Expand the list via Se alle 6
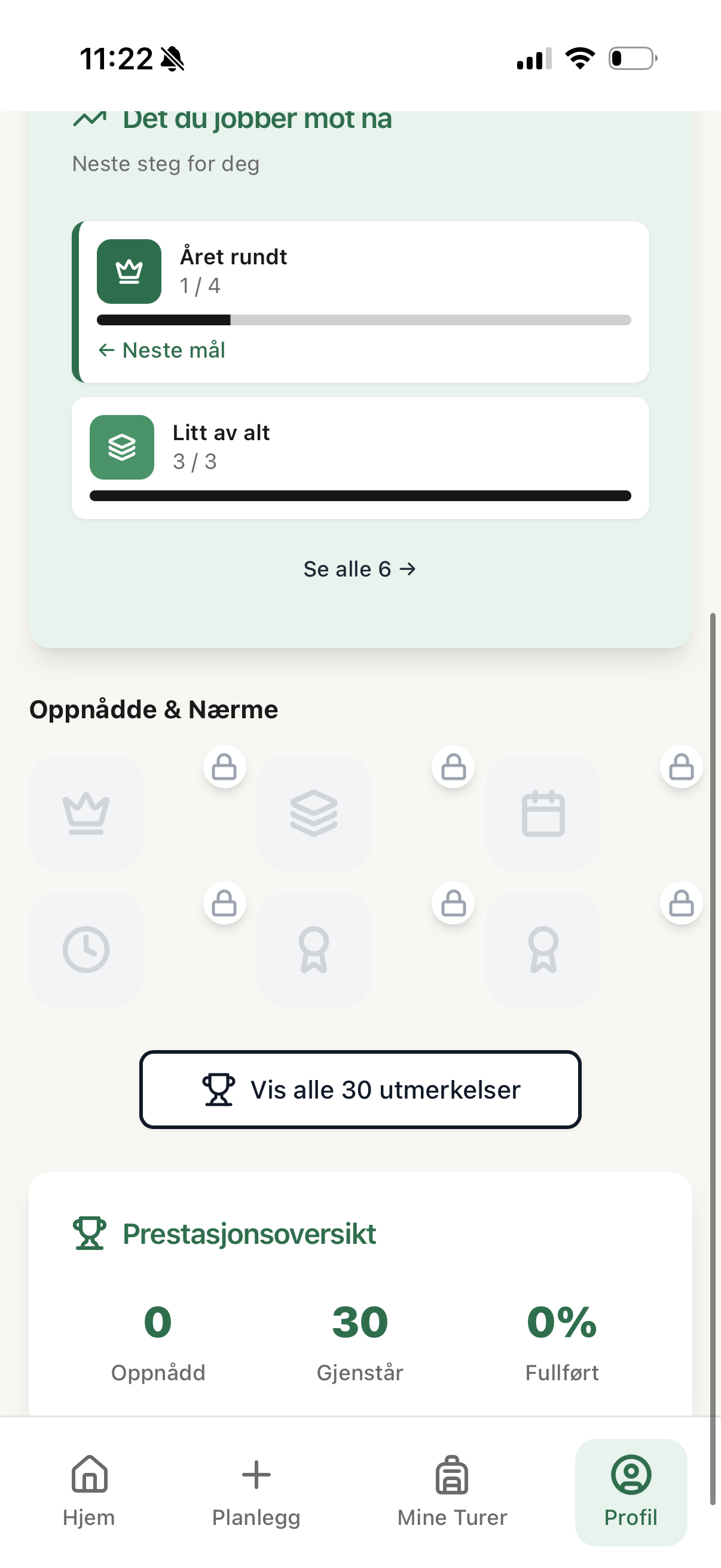Screen dimensions: 721x1568 click(360, 569)
